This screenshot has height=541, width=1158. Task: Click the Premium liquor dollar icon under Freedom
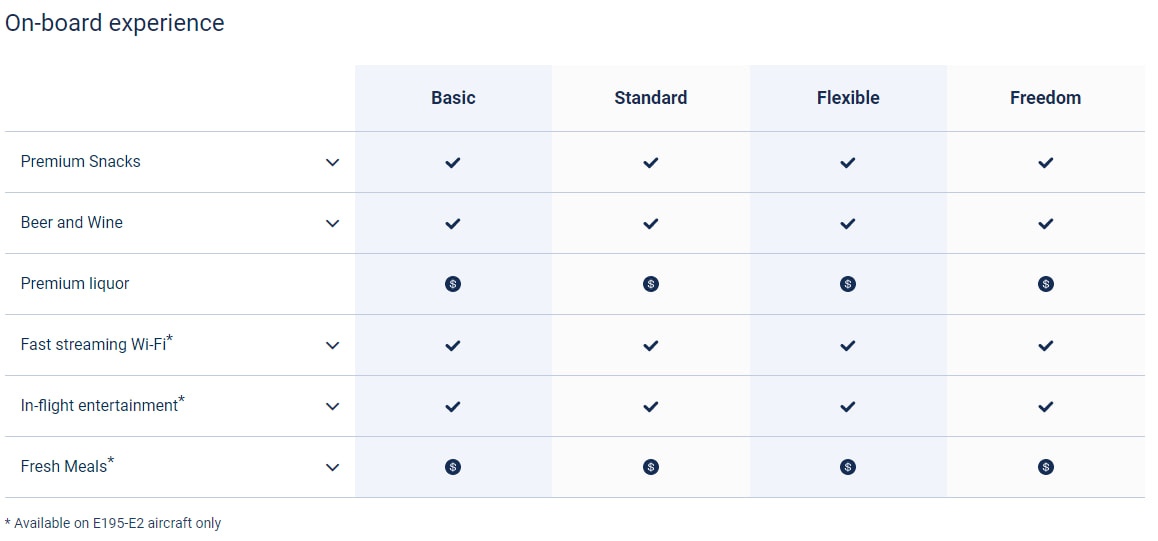click(x=1046, y=284)
